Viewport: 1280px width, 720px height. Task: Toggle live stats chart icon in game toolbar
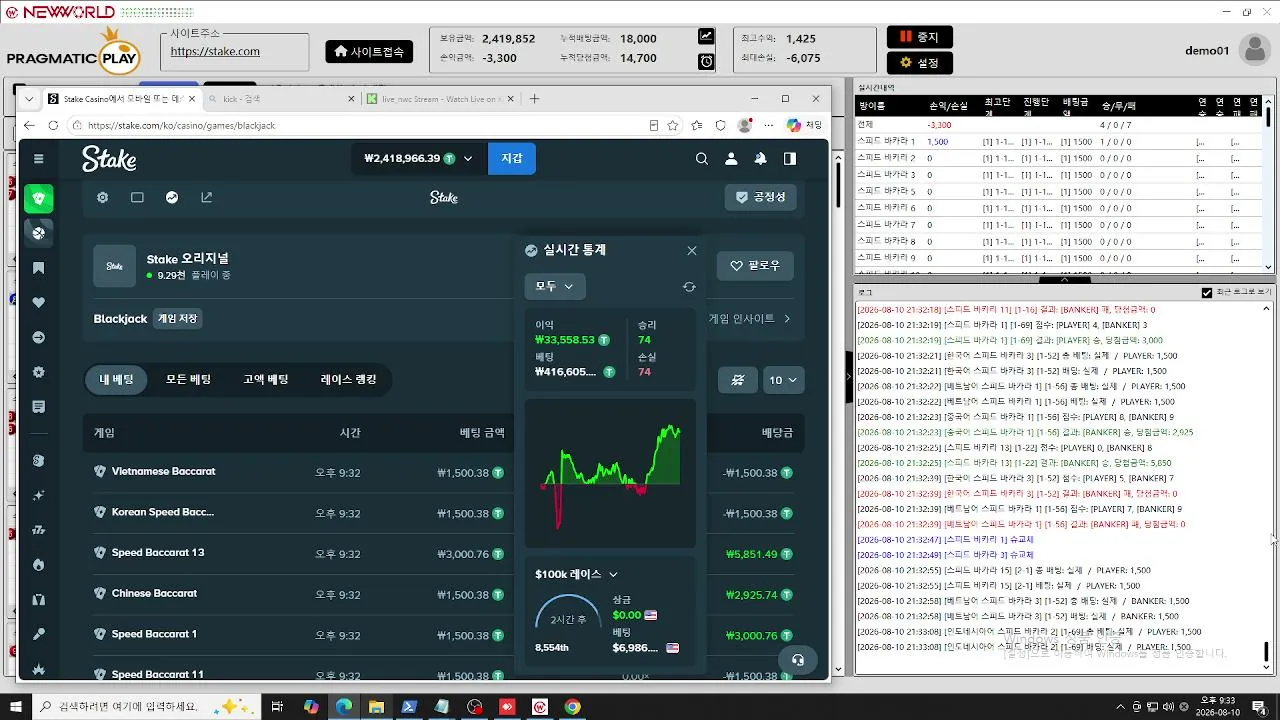pyautogui.click(x=172, y=197)
